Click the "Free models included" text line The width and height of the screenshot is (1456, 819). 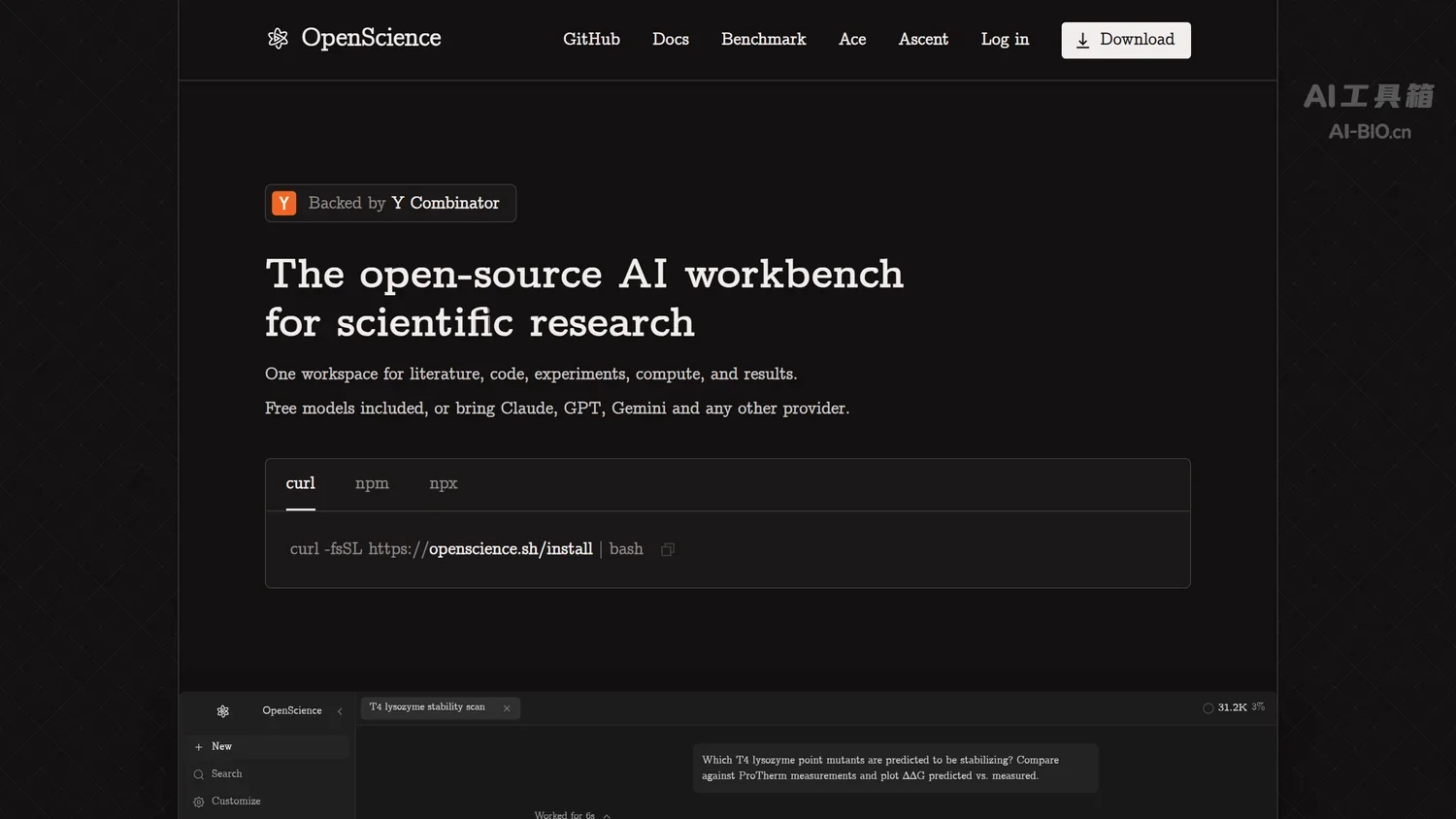557,409
